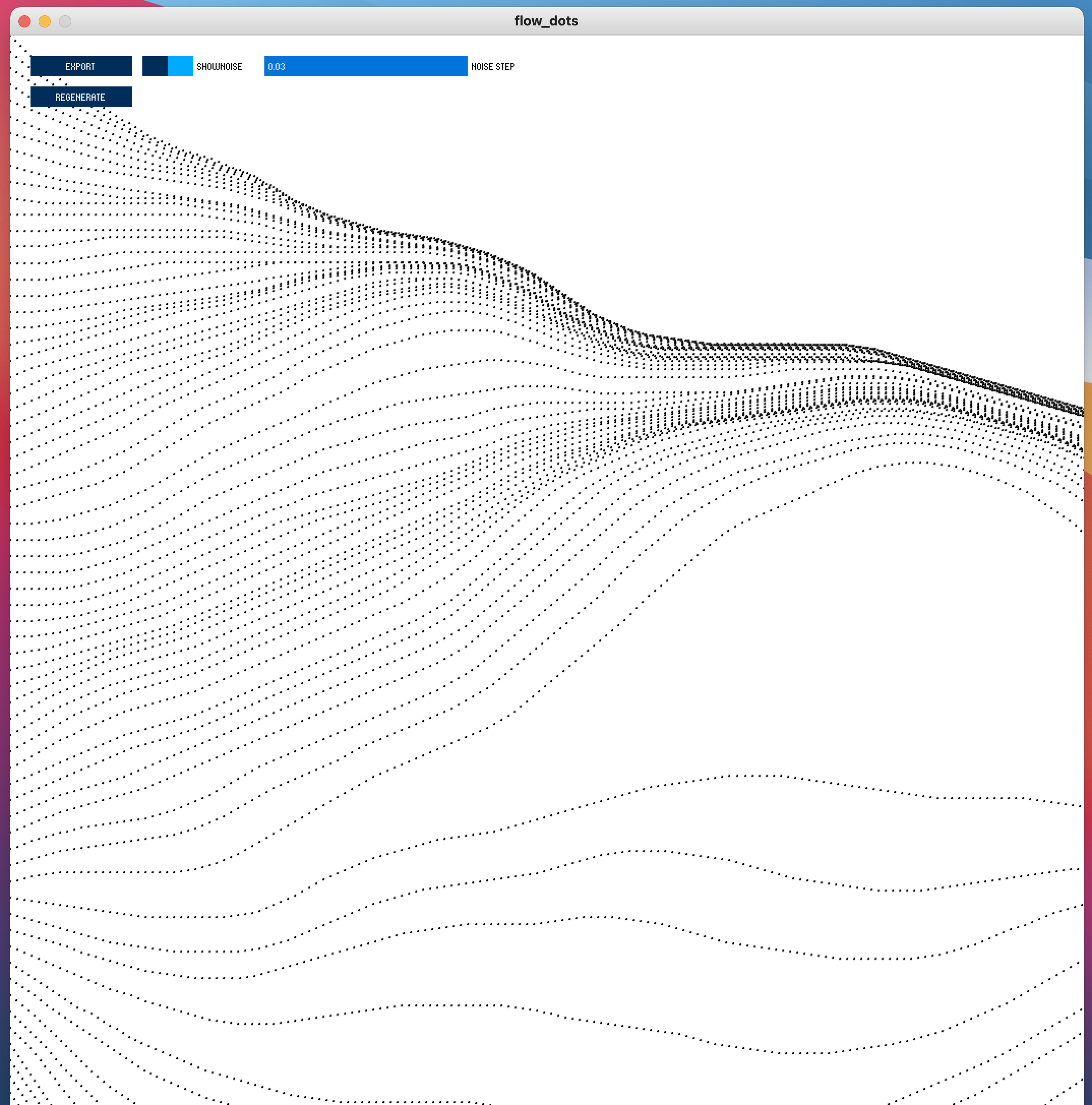This screenshot has width=1092, height=1105.
Task: Click the REGENERATE button
Action: (x=81, y=97)
